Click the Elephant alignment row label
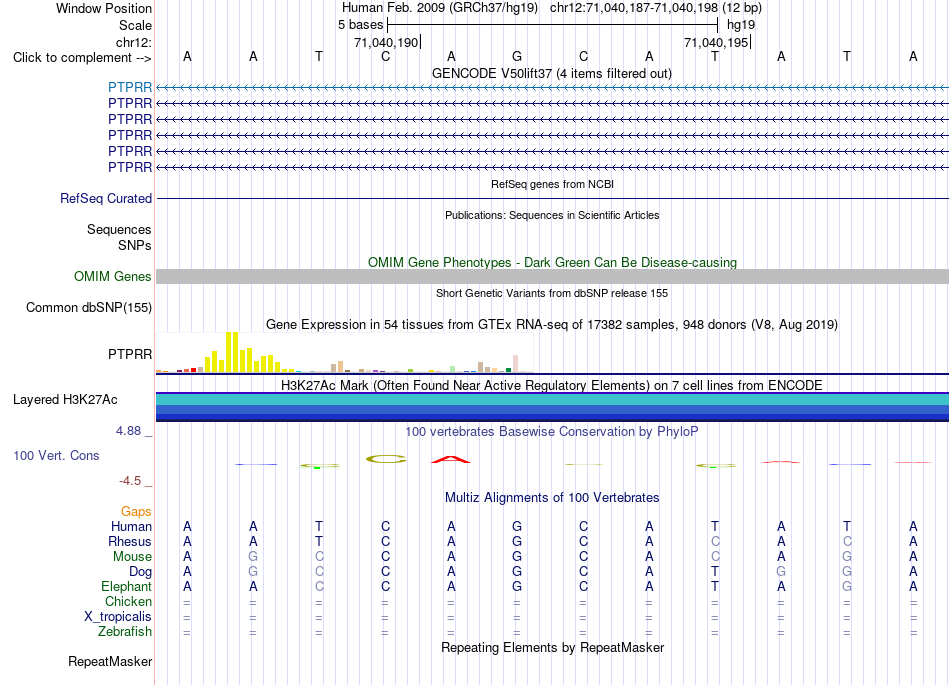The image size is (950, 685). (x=126, y=586)
